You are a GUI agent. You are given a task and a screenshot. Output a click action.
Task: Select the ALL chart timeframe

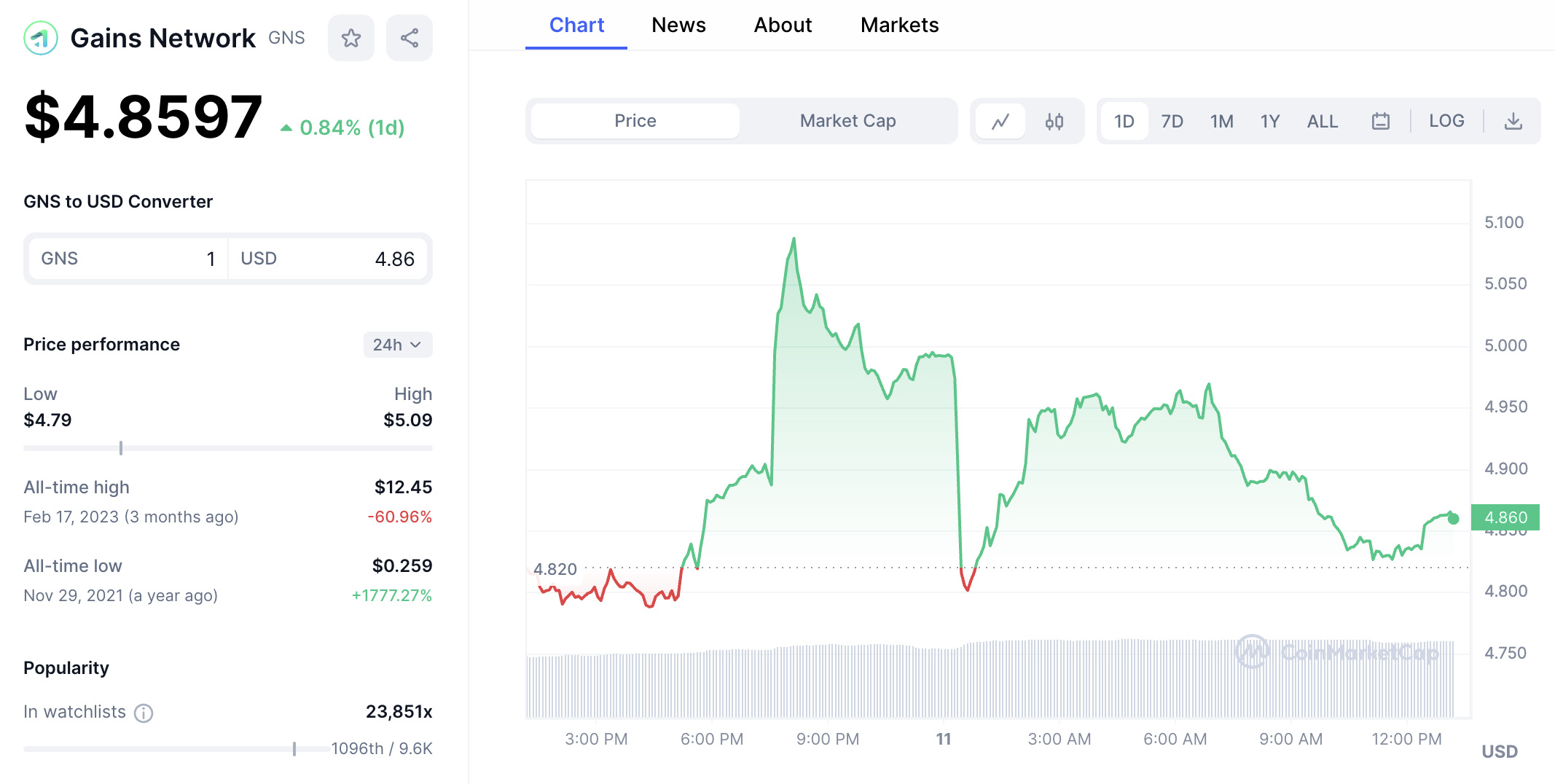coord(1322,121)
